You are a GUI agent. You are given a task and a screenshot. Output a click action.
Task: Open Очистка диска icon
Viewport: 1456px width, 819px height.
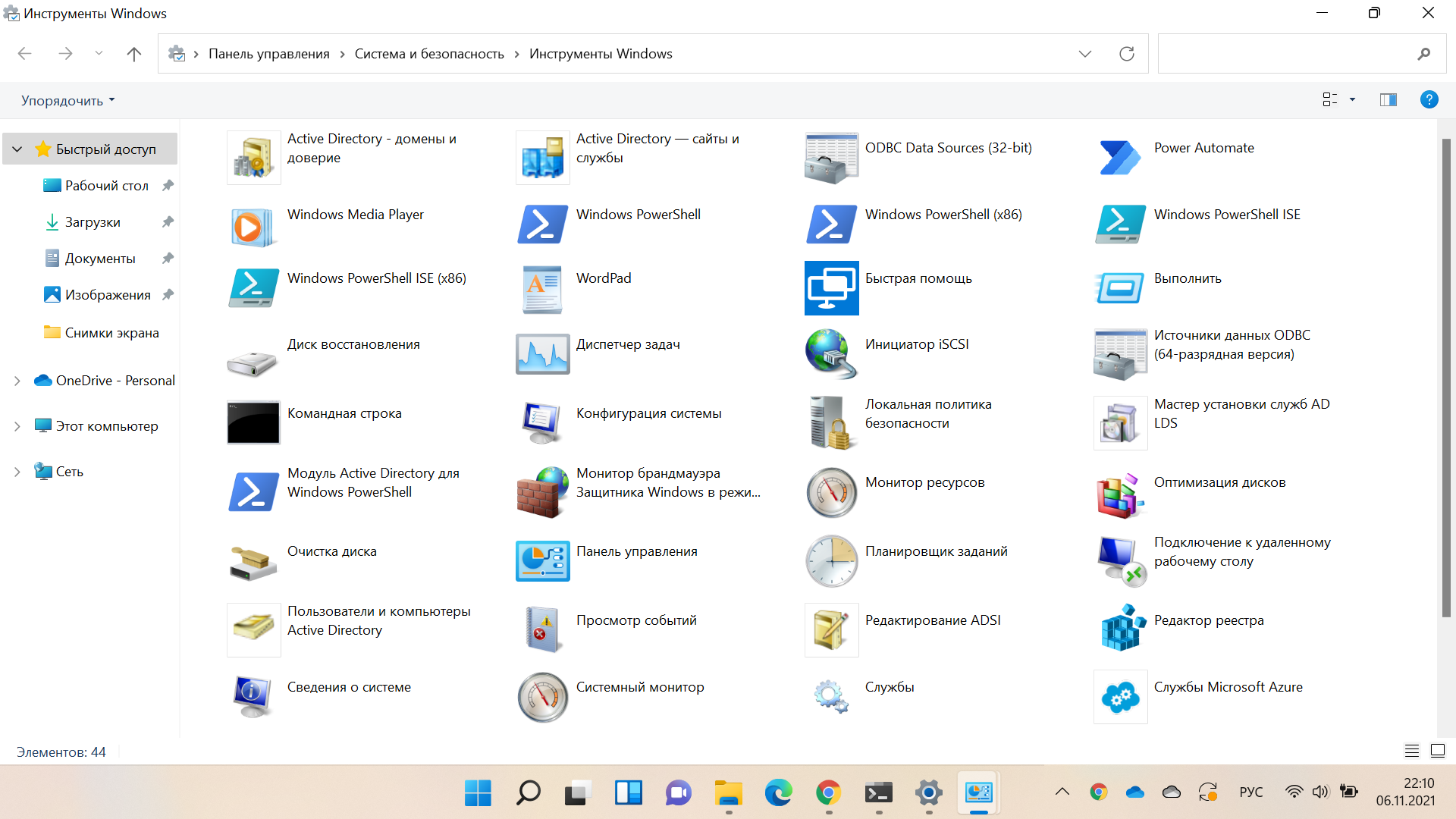[x=253, y=563]
